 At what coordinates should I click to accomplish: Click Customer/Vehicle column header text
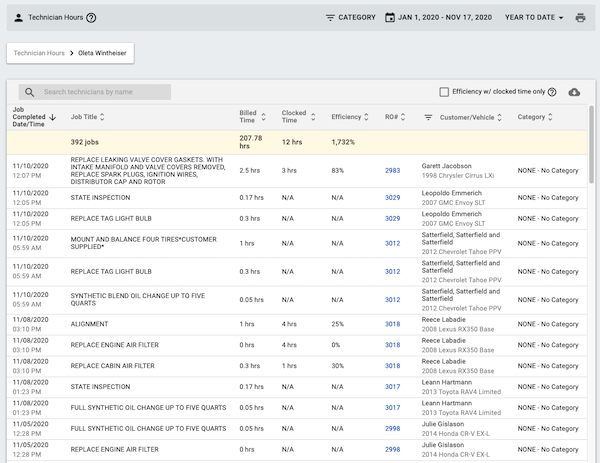coord(467,117)
